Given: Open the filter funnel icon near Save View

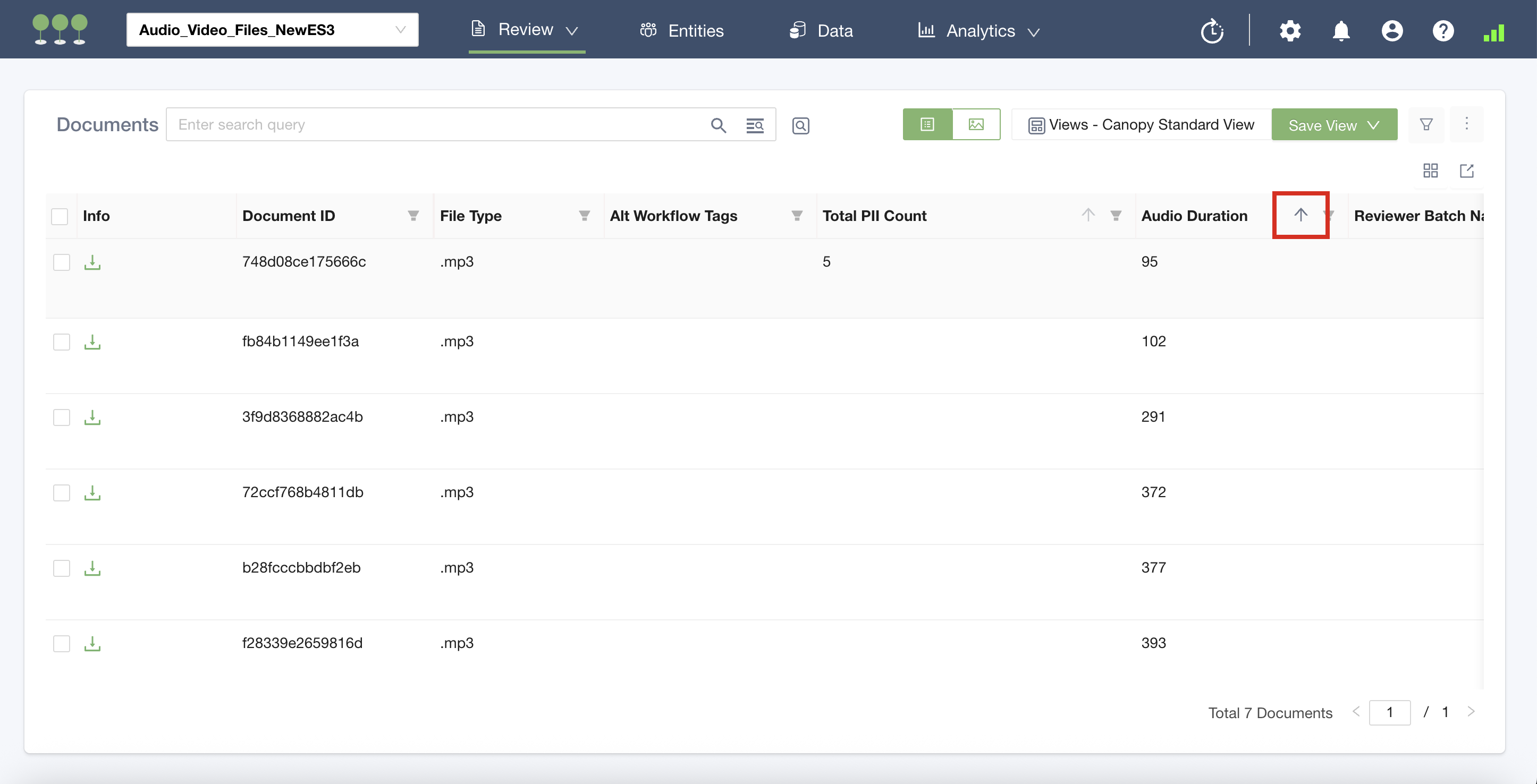Looking at the screenshot, I should tap(1425, 125).
